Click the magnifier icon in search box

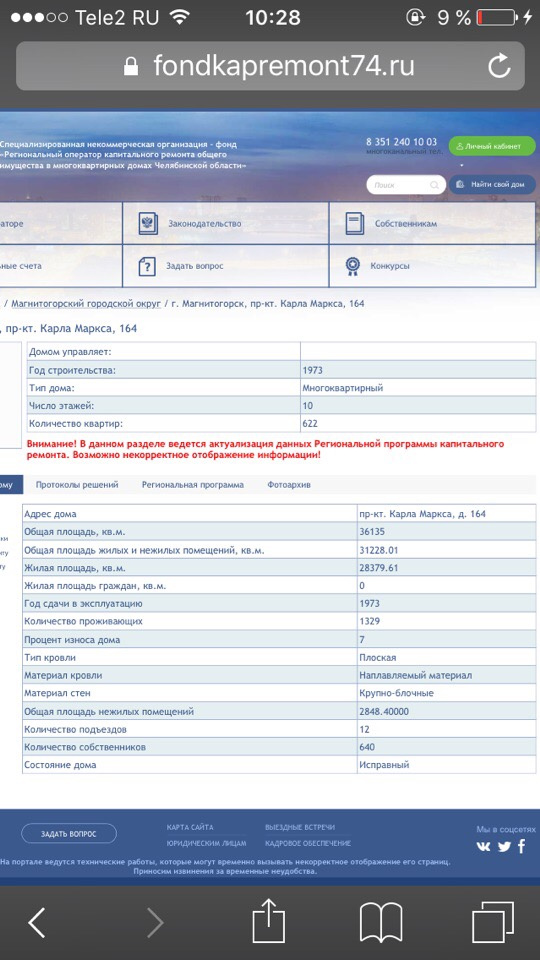(434, 184)
